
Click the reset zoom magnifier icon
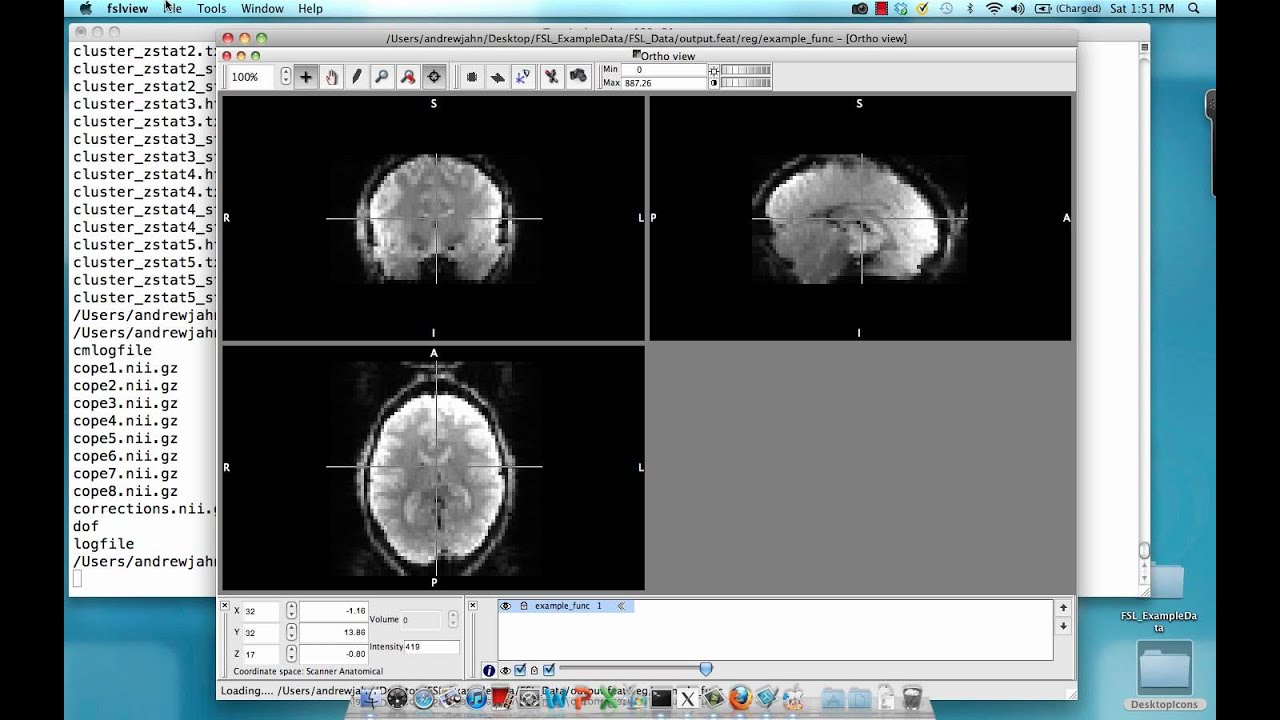[407, 77]
